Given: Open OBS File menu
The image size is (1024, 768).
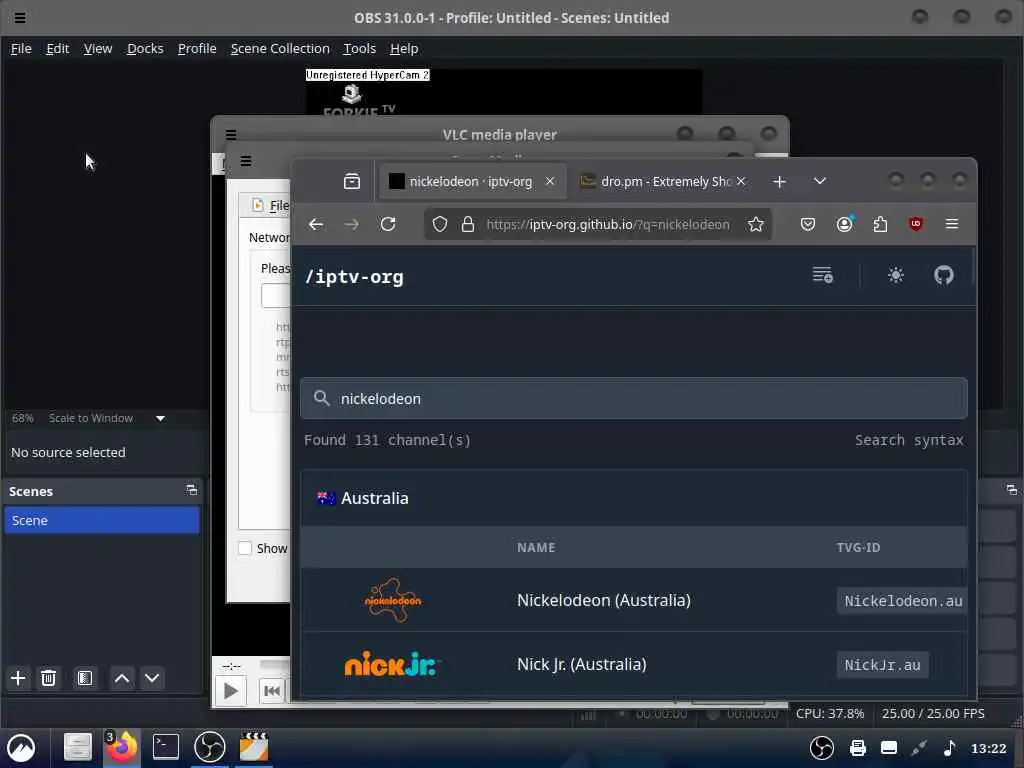Looking at the screenshot, I should (x=21, y=48).
